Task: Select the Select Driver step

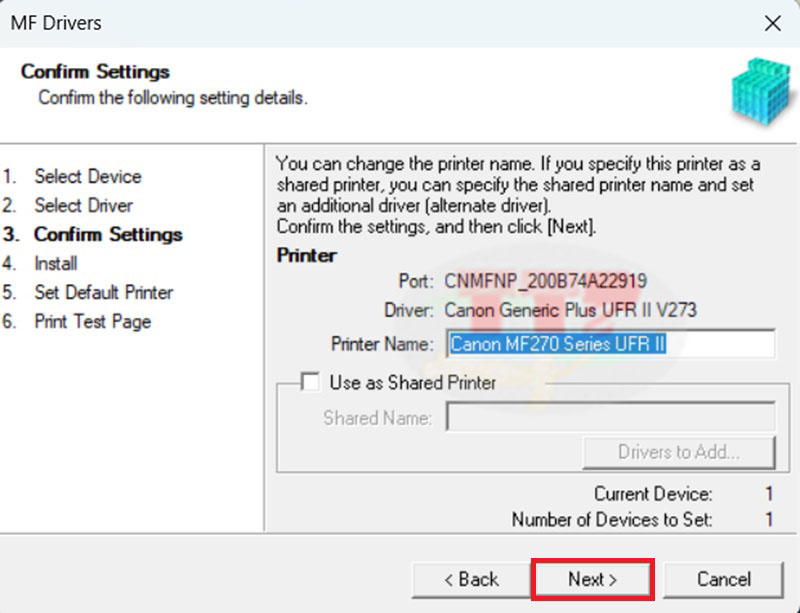Action: (x=83, y=205)
